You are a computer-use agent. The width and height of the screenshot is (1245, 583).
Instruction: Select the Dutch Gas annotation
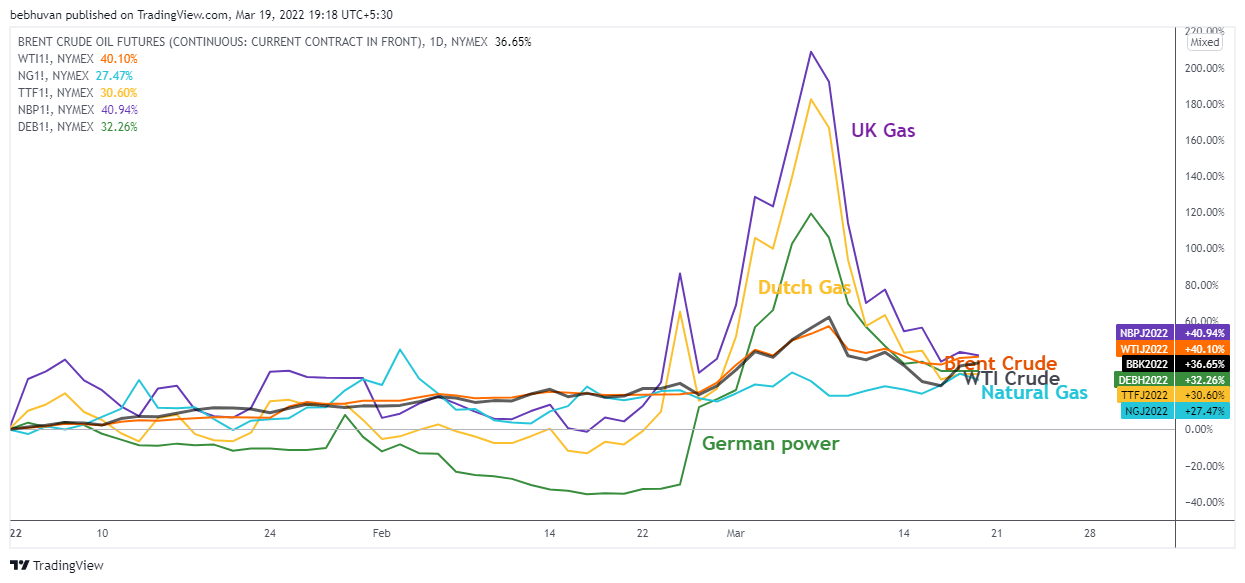(x=805, y=288)
